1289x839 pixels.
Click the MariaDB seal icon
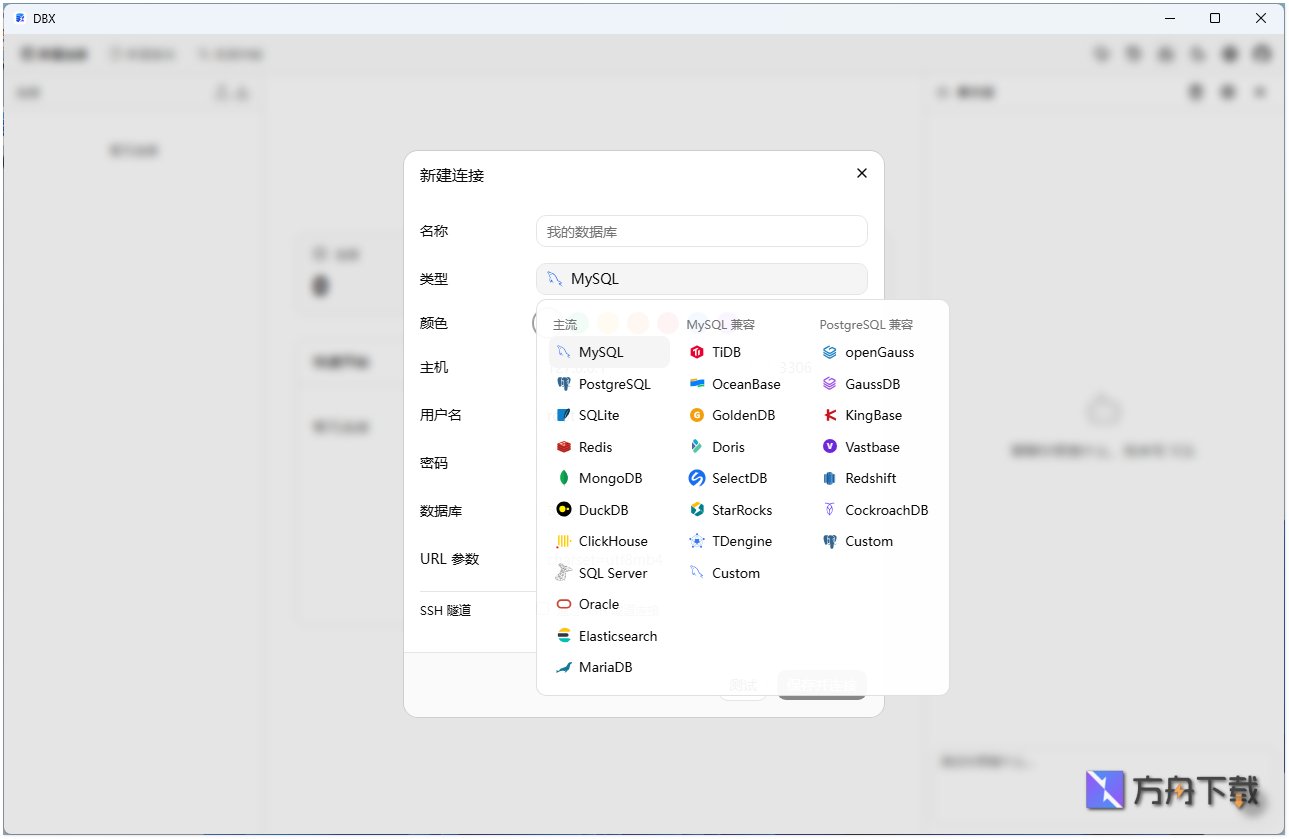(564, 667)
